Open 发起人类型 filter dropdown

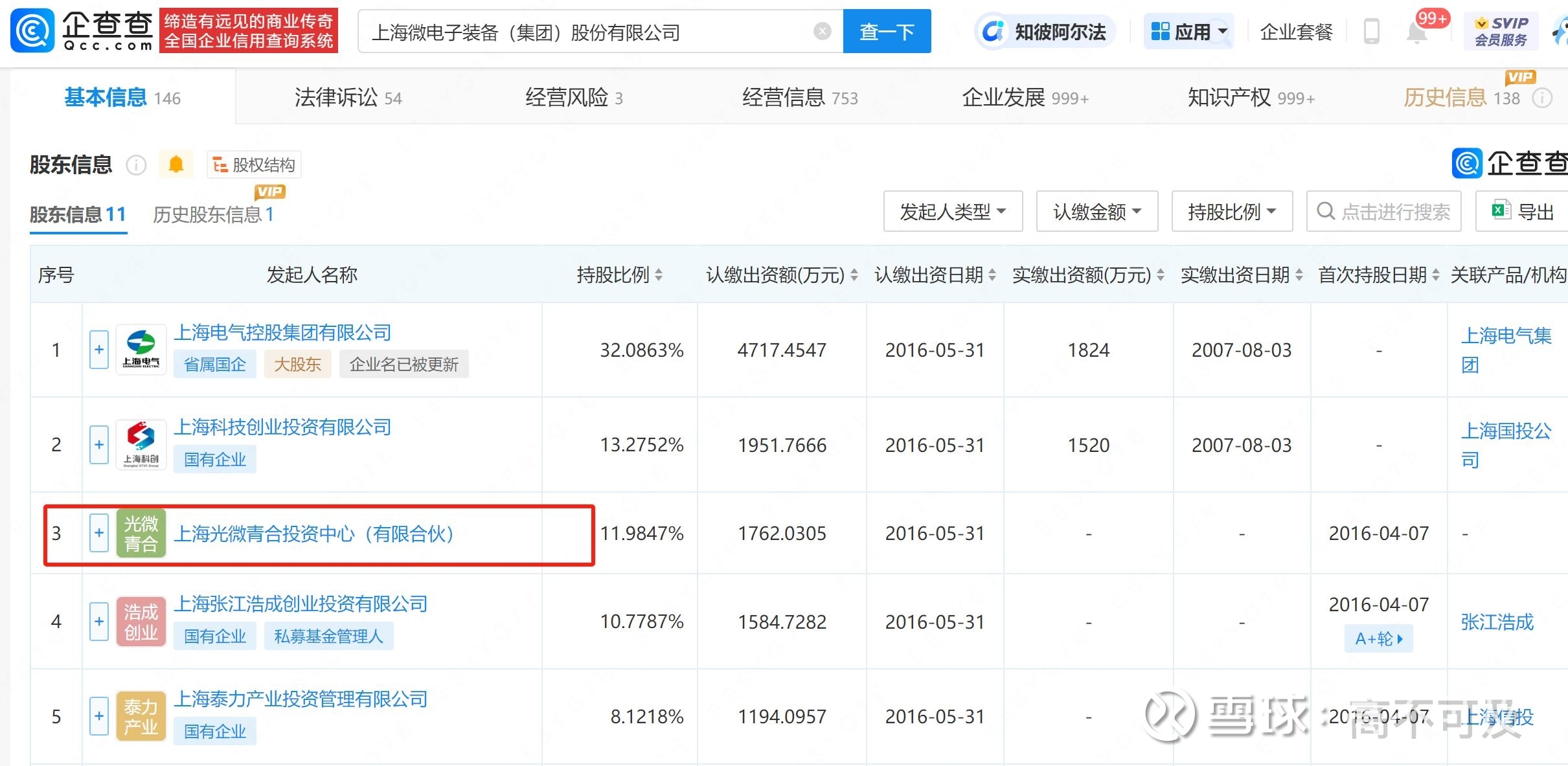953,211
